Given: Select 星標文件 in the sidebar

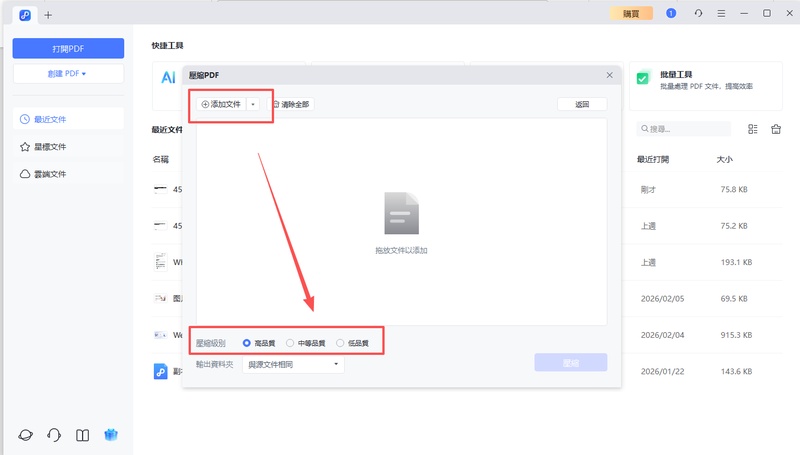Looking at the screenshot, I should [x=68, y=146].
